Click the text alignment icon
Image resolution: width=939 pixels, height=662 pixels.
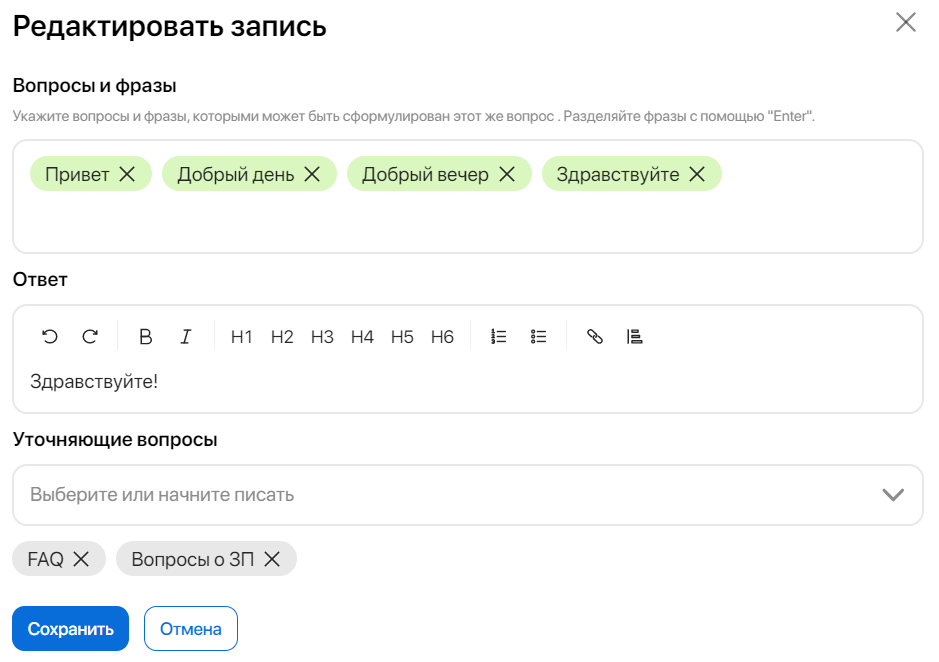coord(634,337)
